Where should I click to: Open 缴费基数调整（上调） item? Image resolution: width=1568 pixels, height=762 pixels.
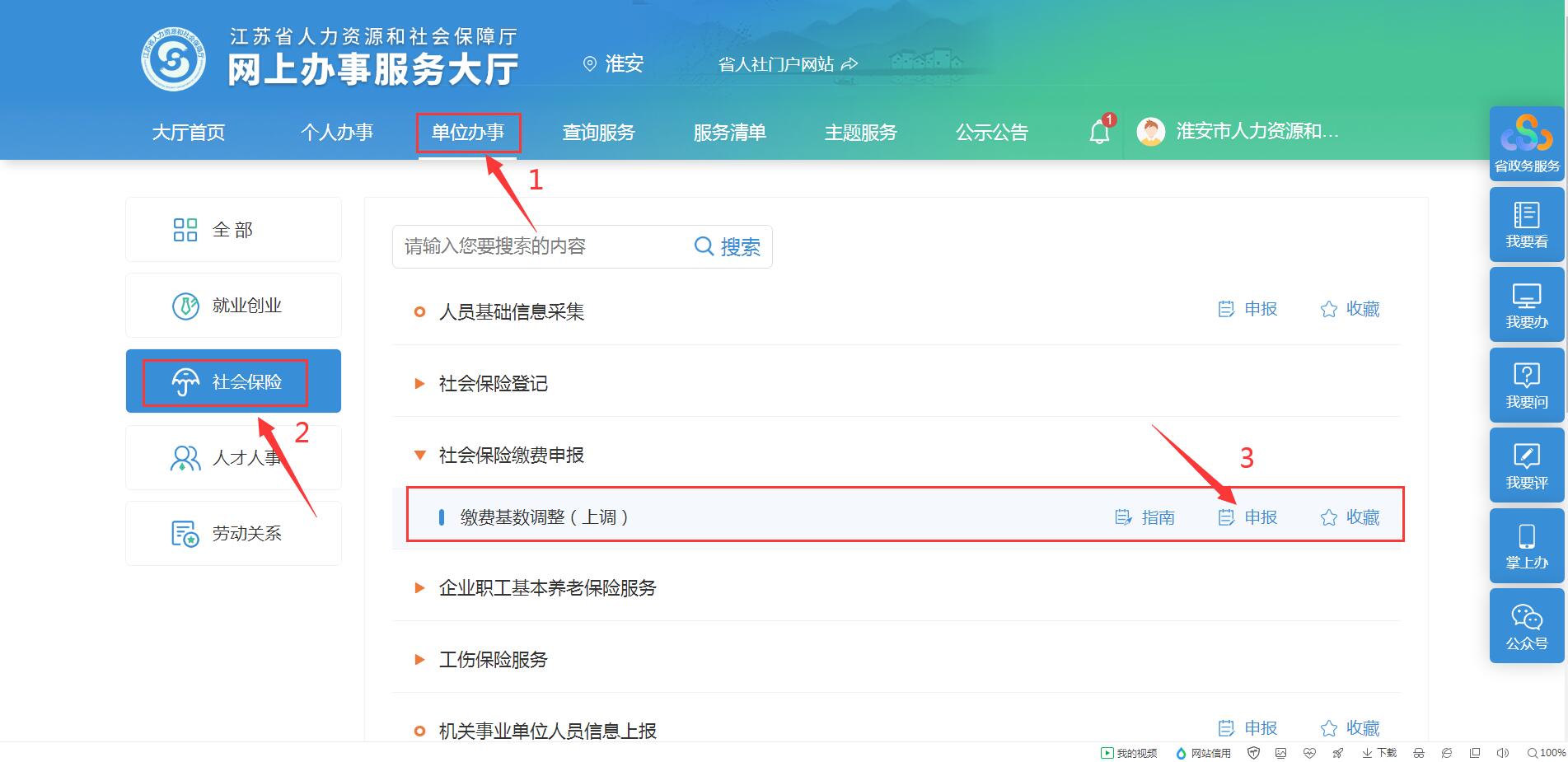[x=545, y=517]
